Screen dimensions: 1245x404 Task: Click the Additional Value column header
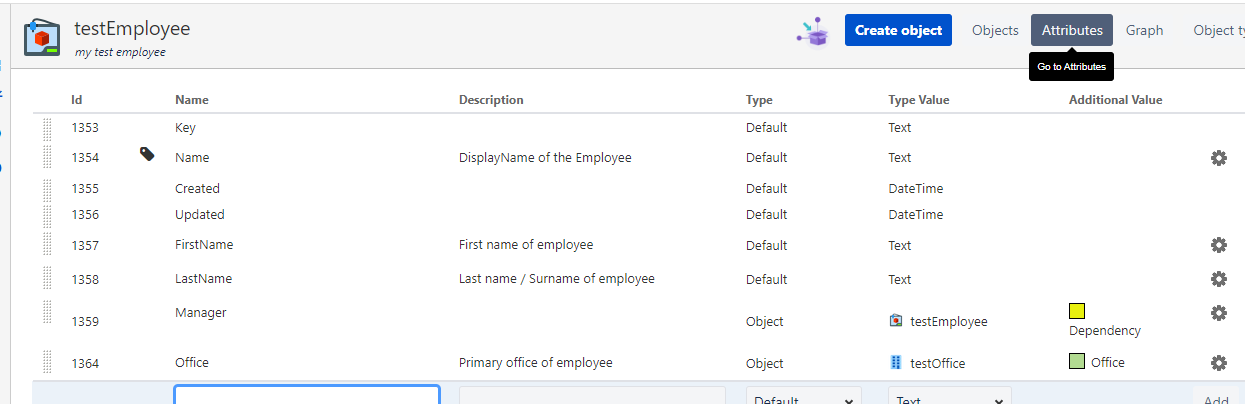pos(1116,100)
